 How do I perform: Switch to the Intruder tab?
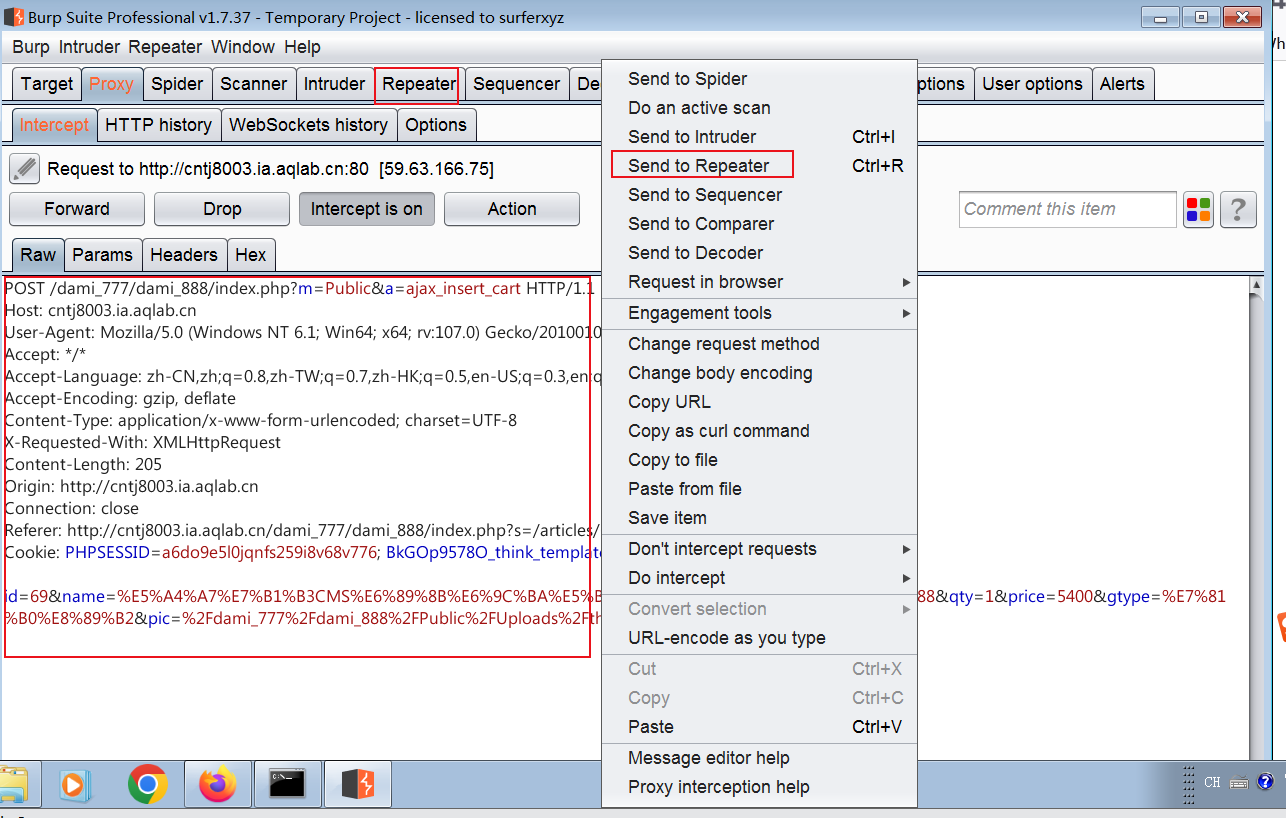coord(334,84)
